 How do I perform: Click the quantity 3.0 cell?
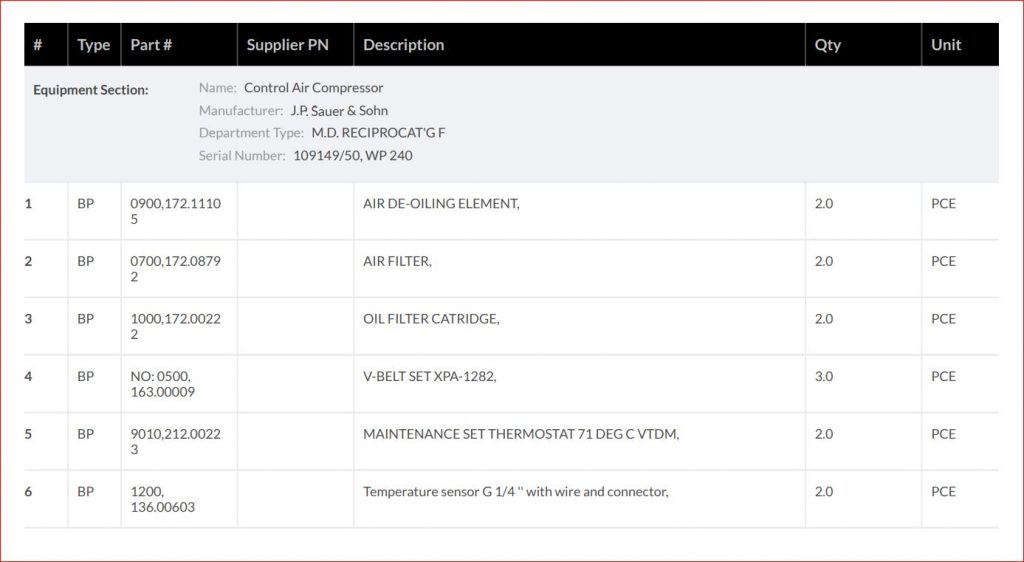[824, 377]
